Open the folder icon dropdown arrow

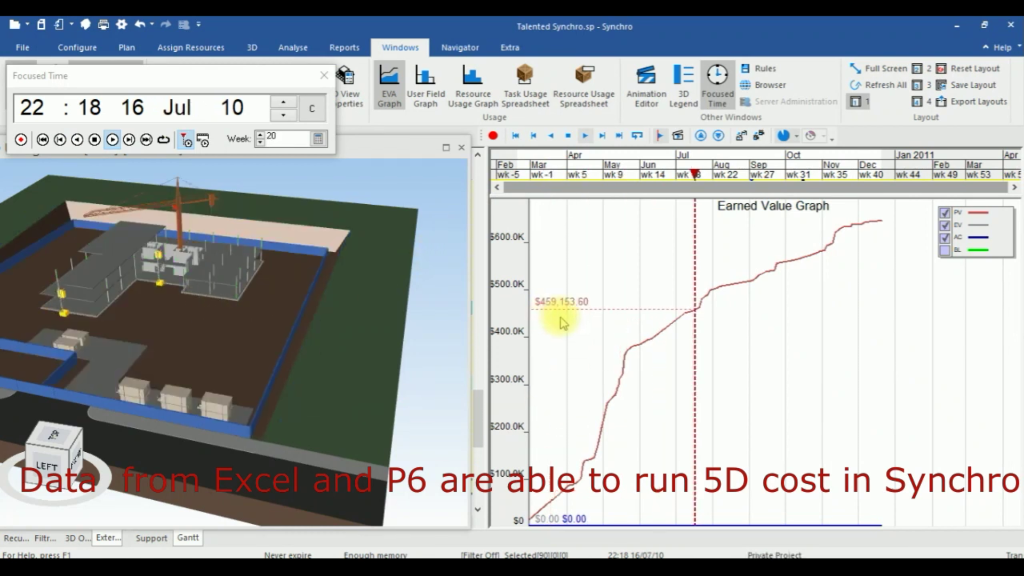tap(27, 25)
